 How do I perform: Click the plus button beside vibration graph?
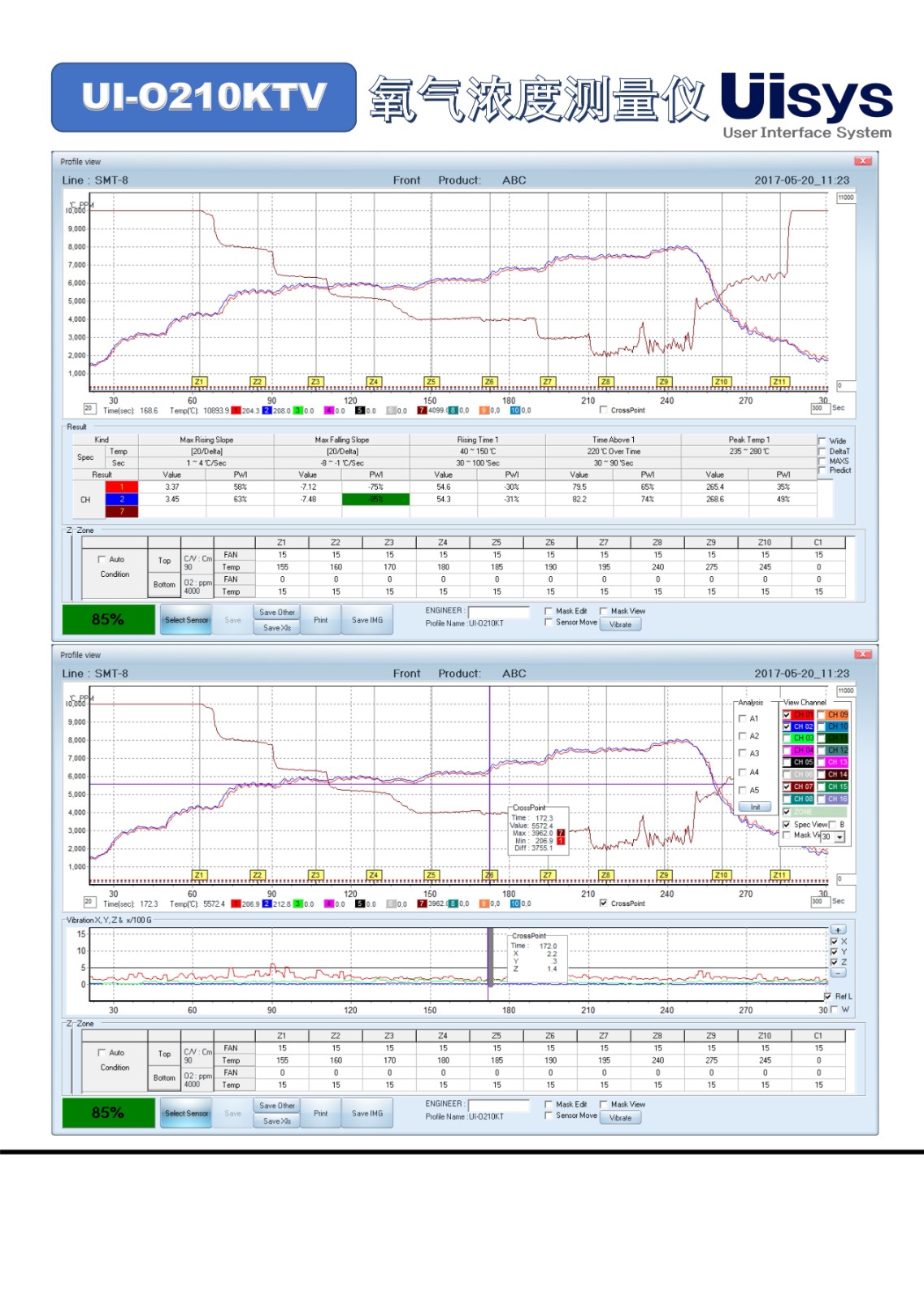(x=838, y=929)
